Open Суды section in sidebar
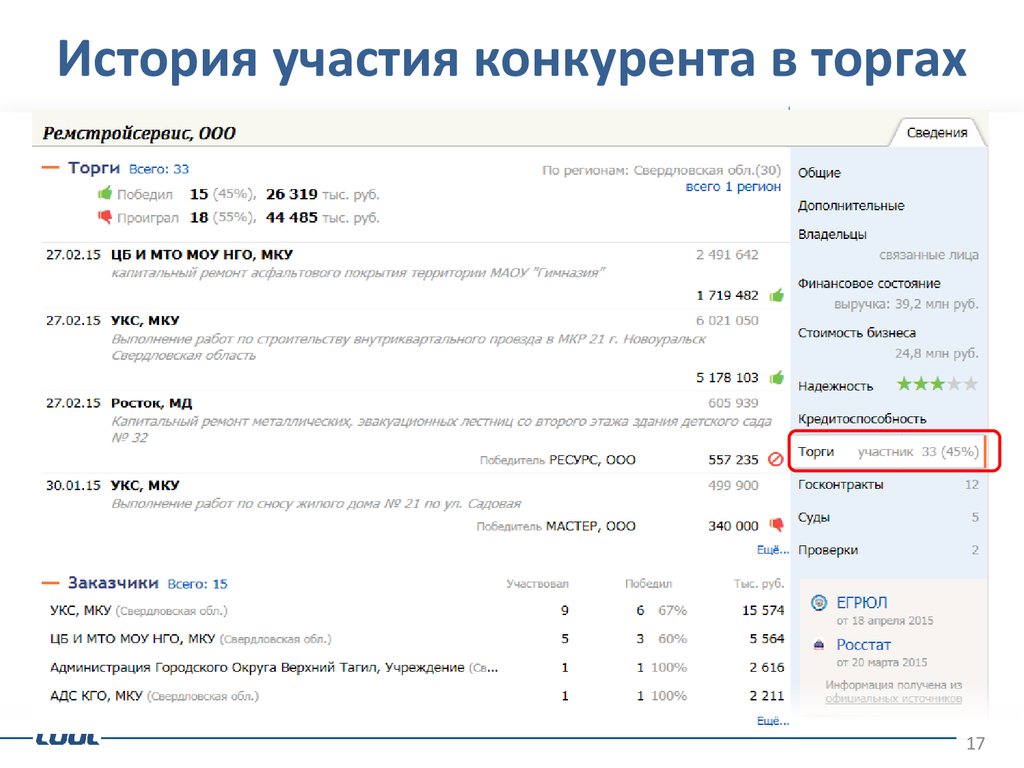This screenshot has height=768, width=1024. 814,518
